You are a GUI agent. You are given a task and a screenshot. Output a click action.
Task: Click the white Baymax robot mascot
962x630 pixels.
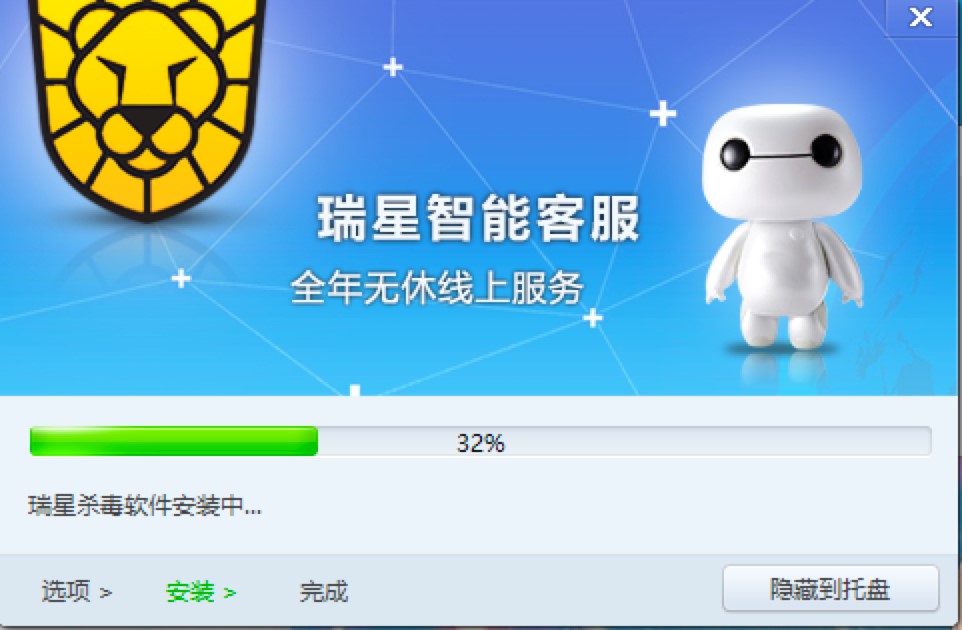coord(783,226)
